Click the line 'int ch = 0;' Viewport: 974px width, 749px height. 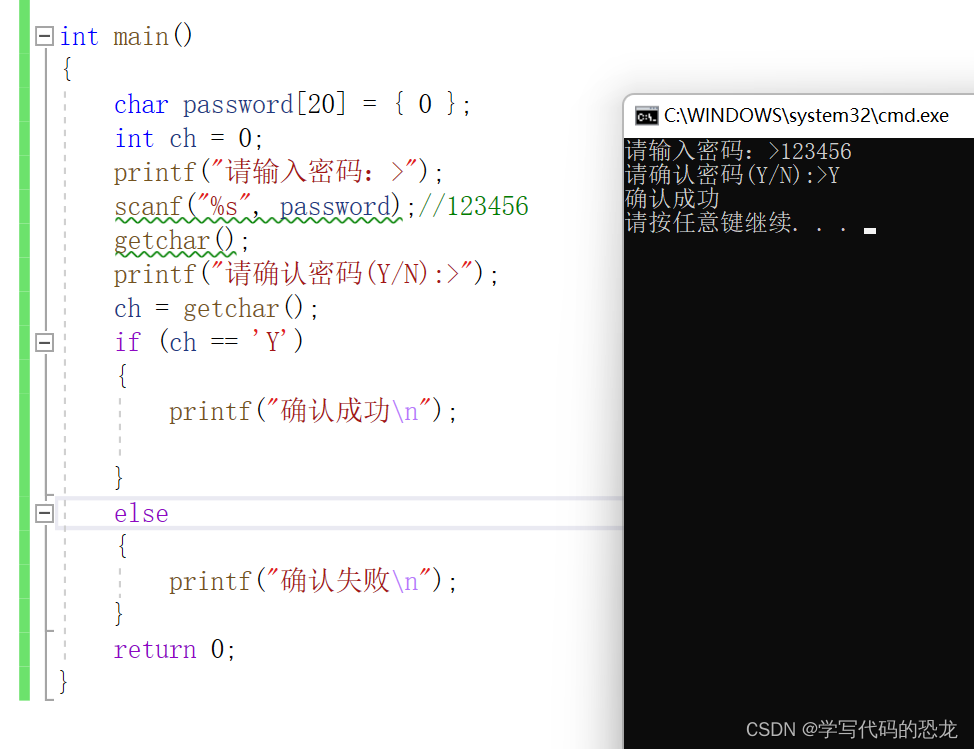pyautogui.click(x=188, y=138)
